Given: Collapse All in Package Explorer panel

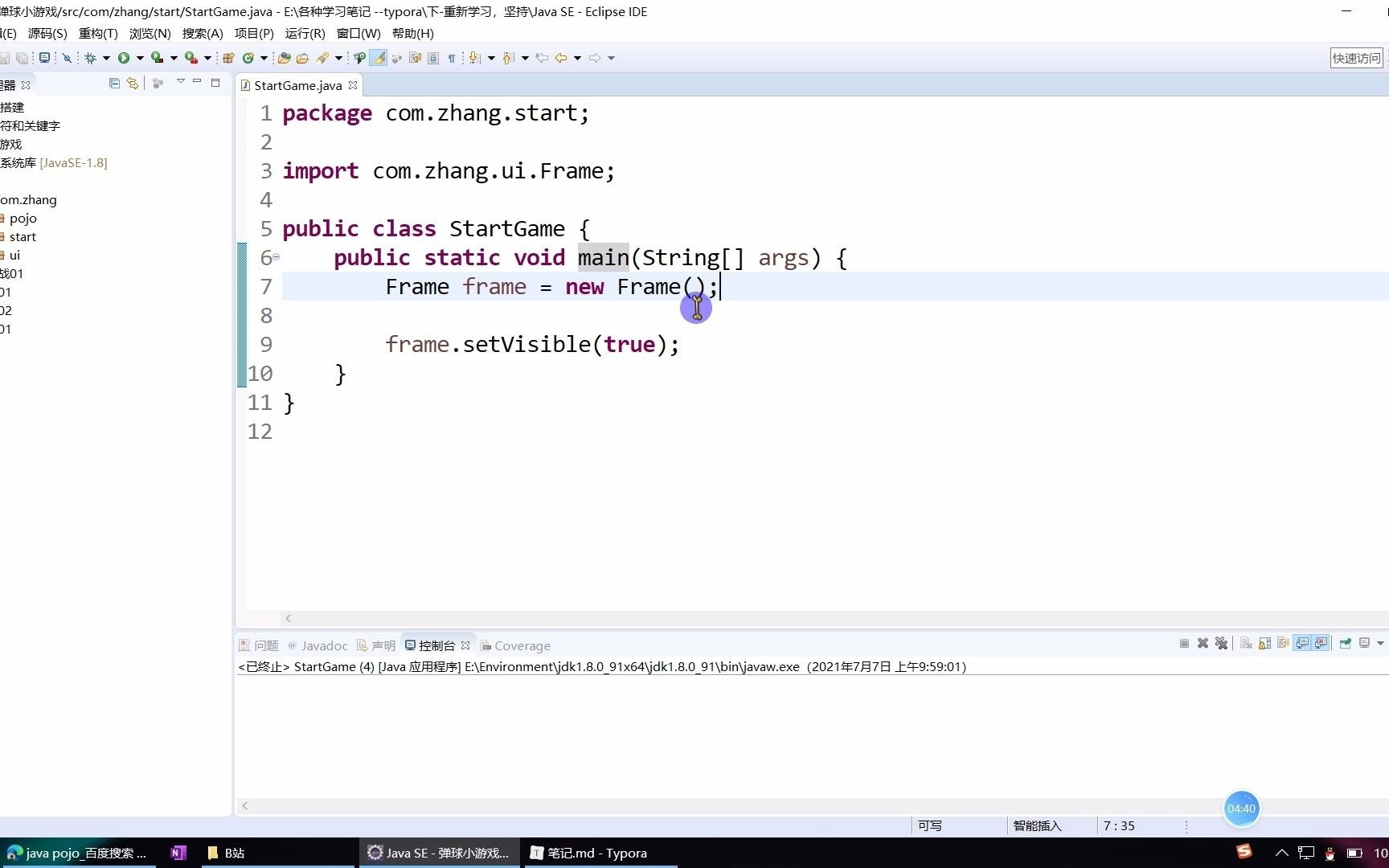Looking at the screenshot, I should [x=114, y=83].
